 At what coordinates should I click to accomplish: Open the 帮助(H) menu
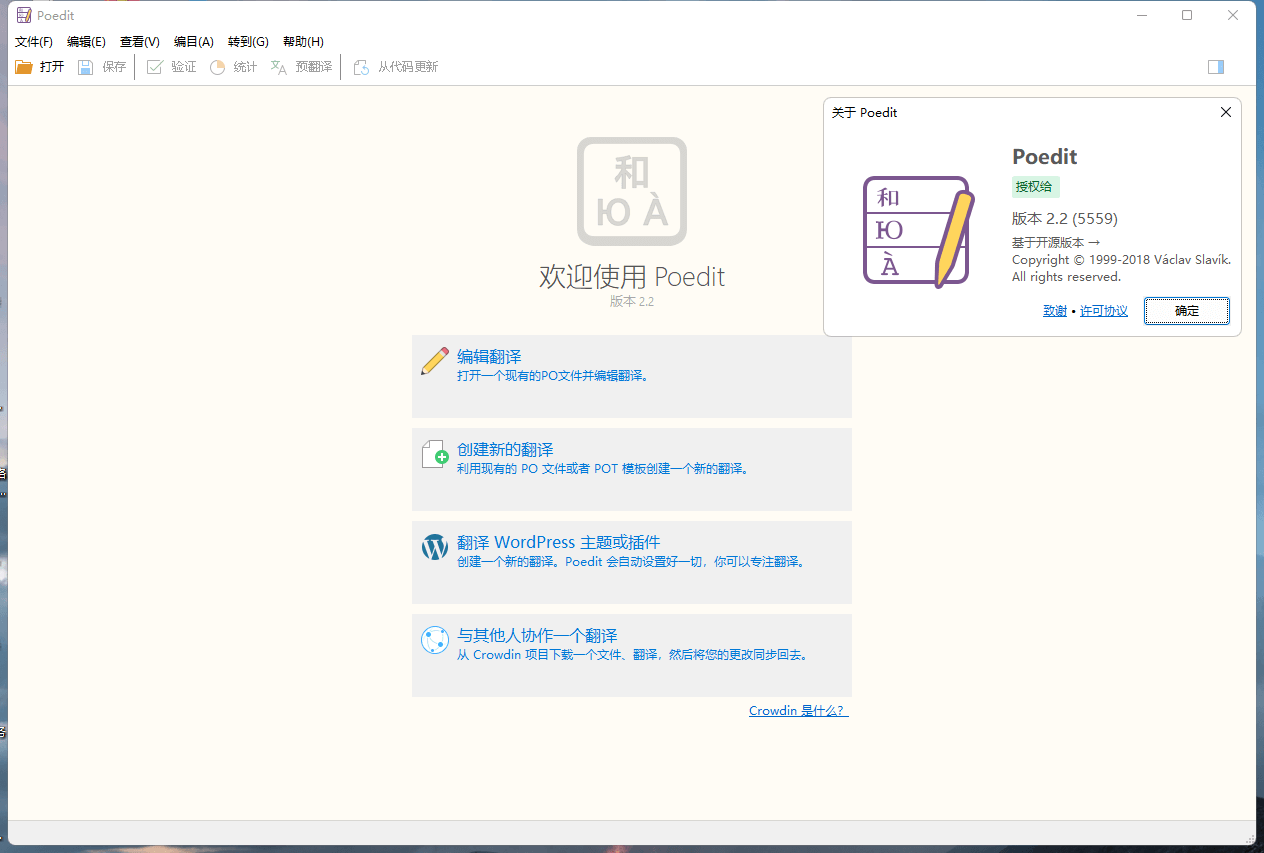point(303,42)
